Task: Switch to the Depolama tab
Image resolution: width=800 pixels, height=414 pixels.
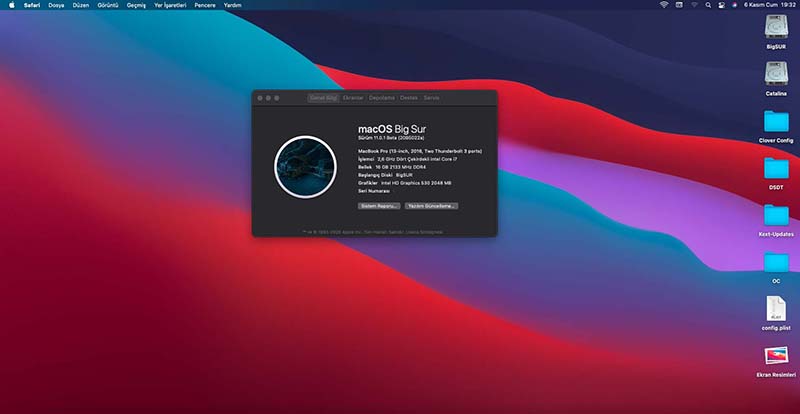Action: point(381,97)
